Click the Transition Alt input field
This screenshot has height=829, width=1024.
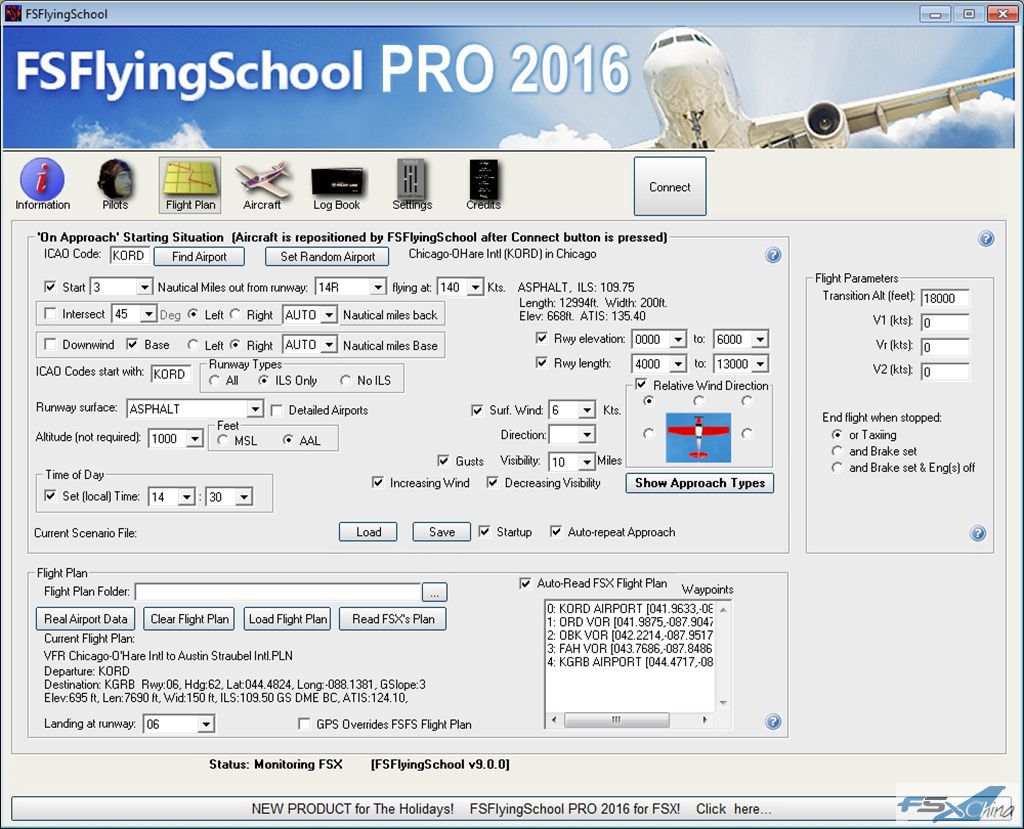pos(944,299)
